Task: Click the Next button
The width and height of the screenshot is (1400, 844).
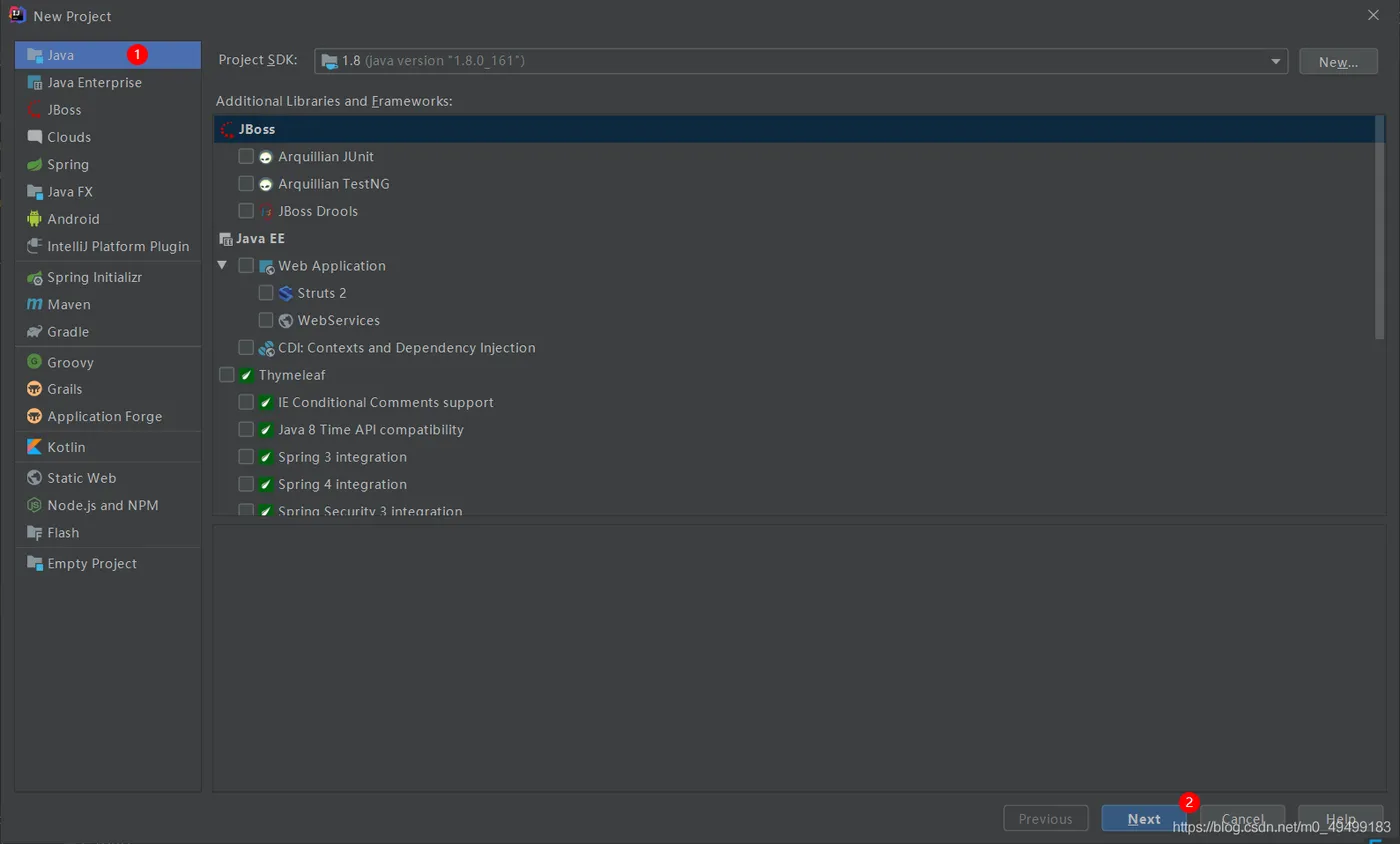Action: point(1144,818)
